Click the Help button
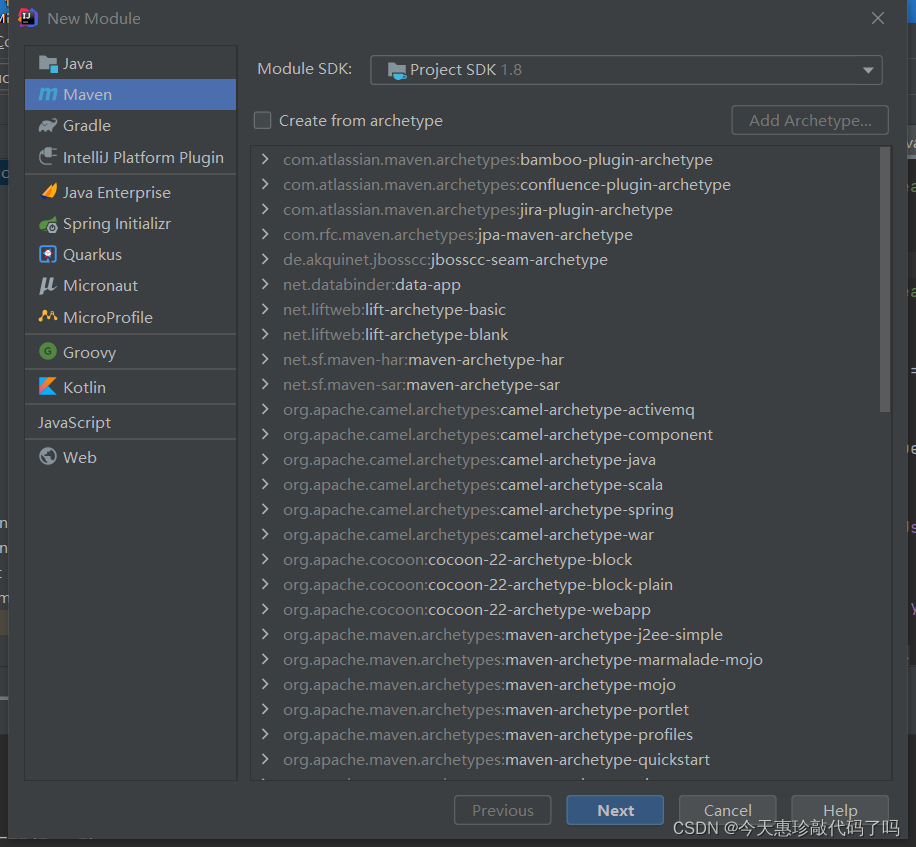916x847 pixels. [840, 810]
